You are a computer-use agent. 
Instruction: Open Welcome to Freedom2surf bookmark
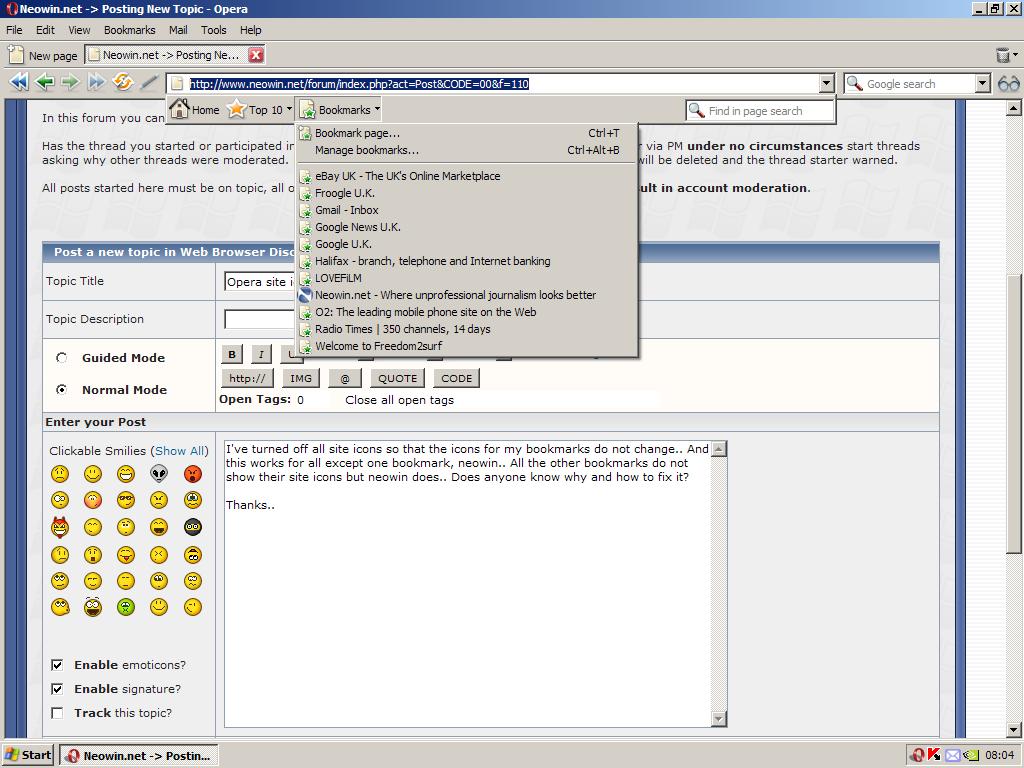pos(467,346)
